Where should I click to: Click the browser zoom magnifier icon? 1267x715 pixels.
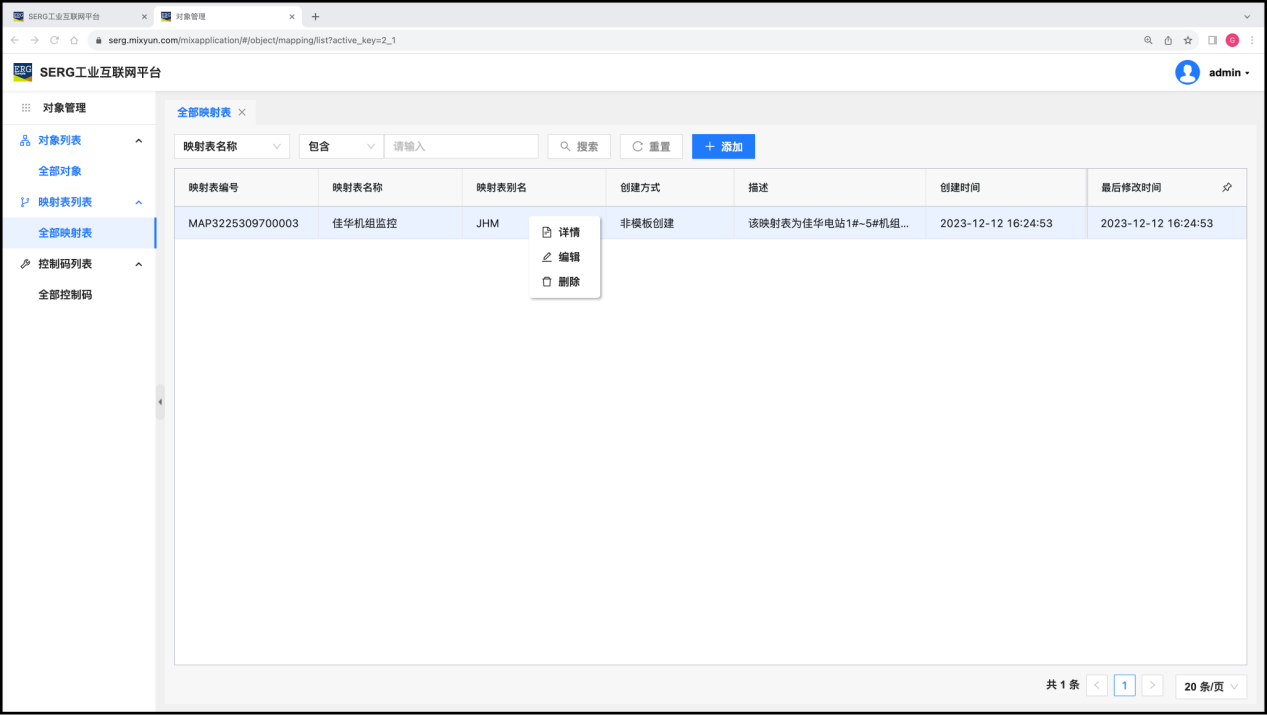pyautogui.click(x=1148, y=40)
